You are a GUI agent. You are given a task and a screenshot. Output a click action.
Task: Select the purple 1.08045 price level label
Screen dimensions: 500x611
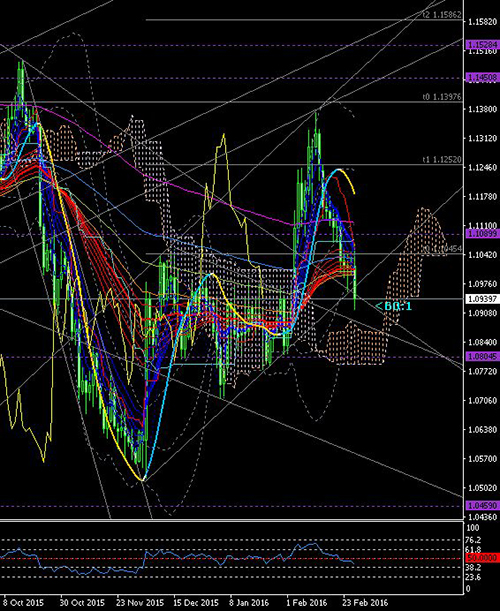pyautogui.click(x=483, y=356)
